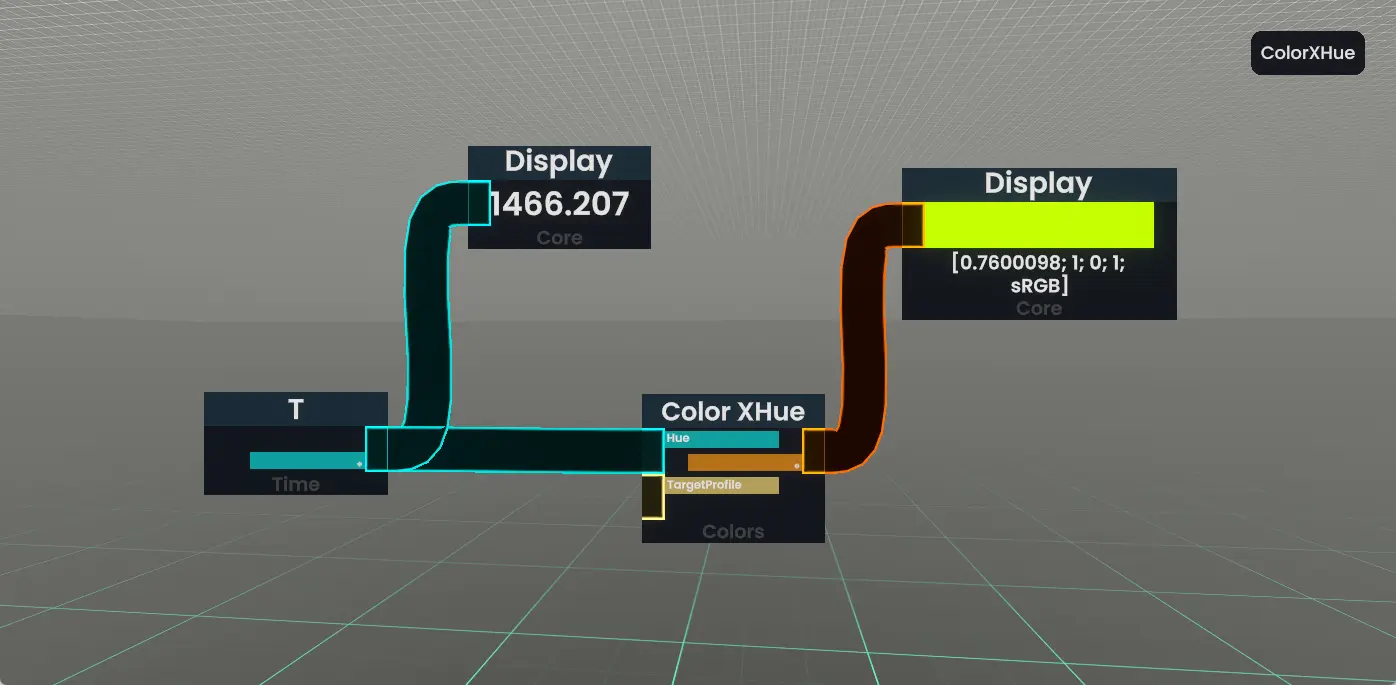Click the cyan output port on the T node
This screenshot has height=685, width=1396.
tap(376, 449)
